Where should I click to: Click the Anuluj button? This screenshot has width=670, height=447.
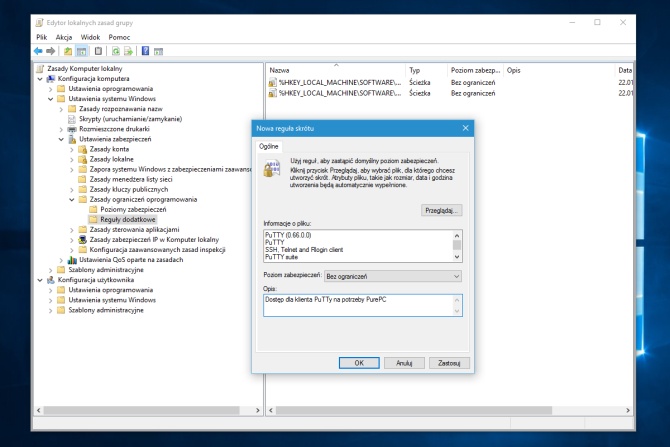click(x=404, y=363)
